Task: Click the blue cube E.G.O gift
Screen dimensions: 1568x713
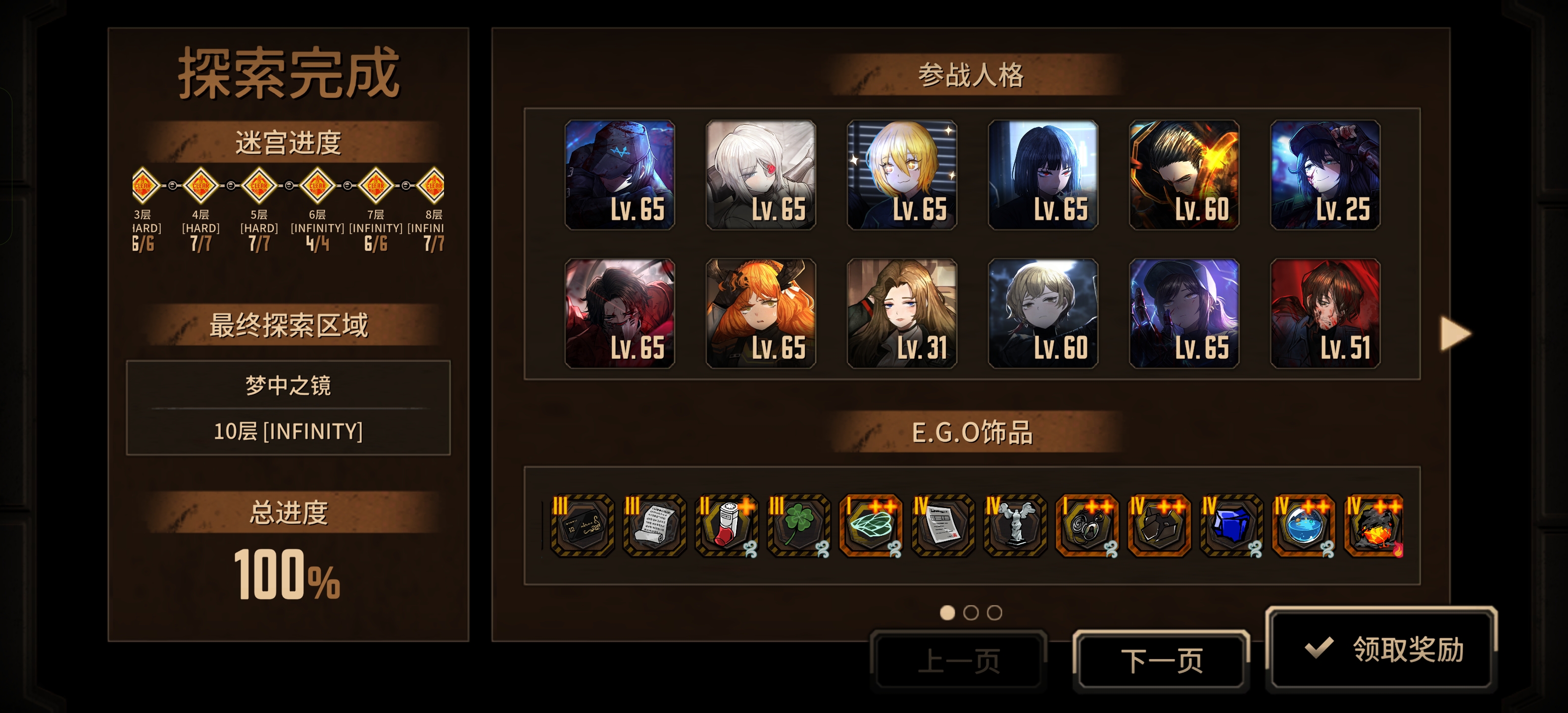Action: tap(1231, 525)
